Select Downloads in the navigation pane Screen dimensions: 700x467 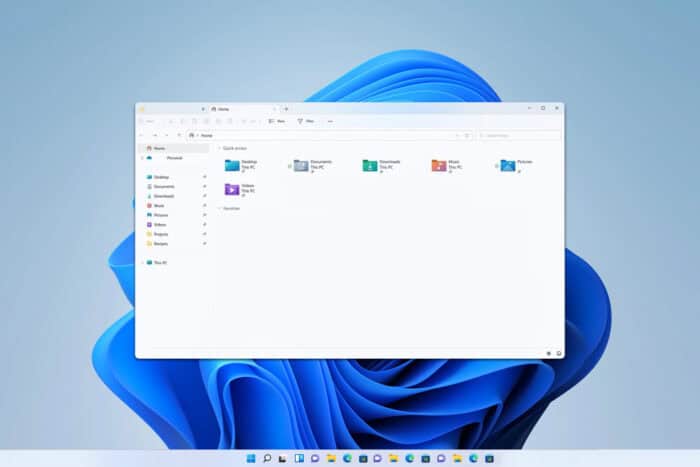click(x=174, y=196)
